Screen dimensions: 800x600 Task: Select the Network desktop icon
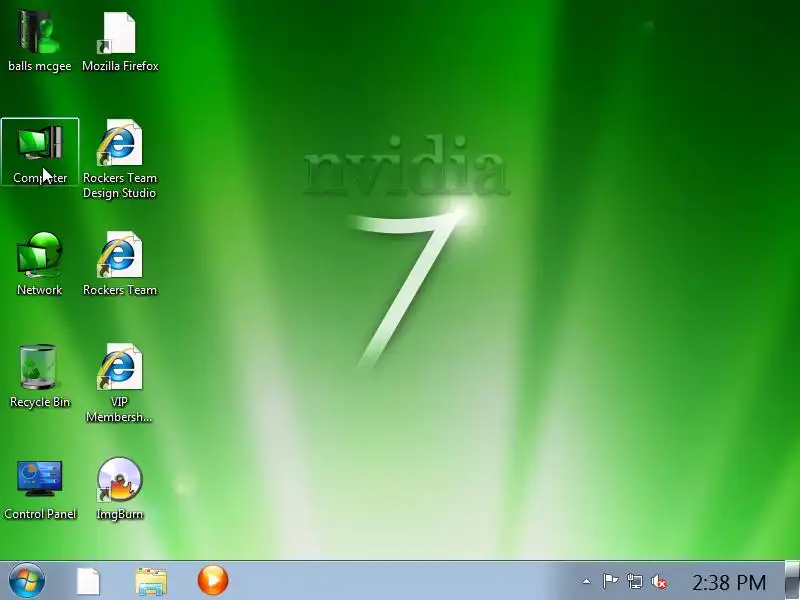(x=40, y=264)
